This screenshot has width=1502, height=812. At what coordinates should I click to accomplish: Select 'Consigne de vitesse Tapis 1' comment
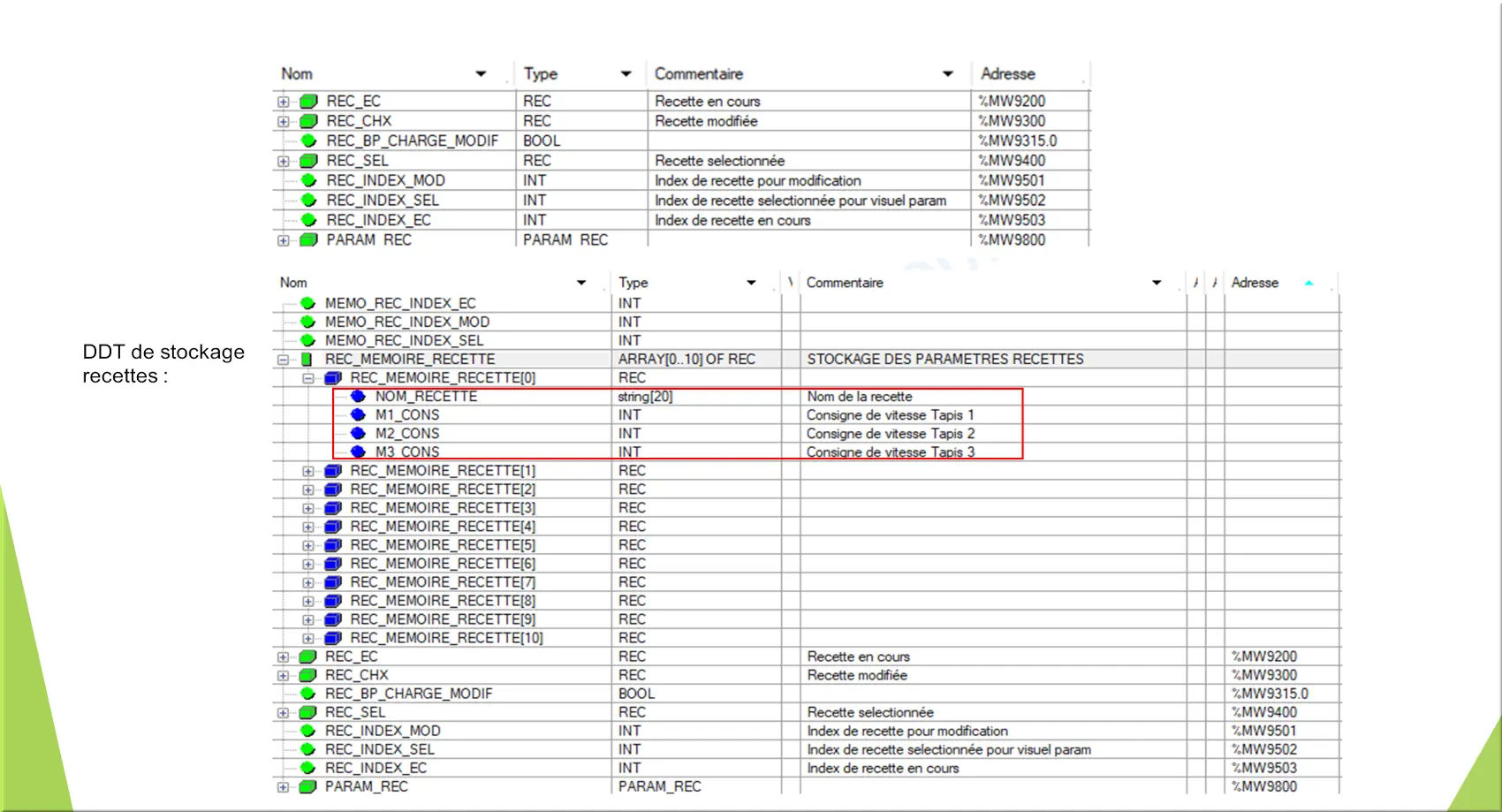click(x=891, y=415)
